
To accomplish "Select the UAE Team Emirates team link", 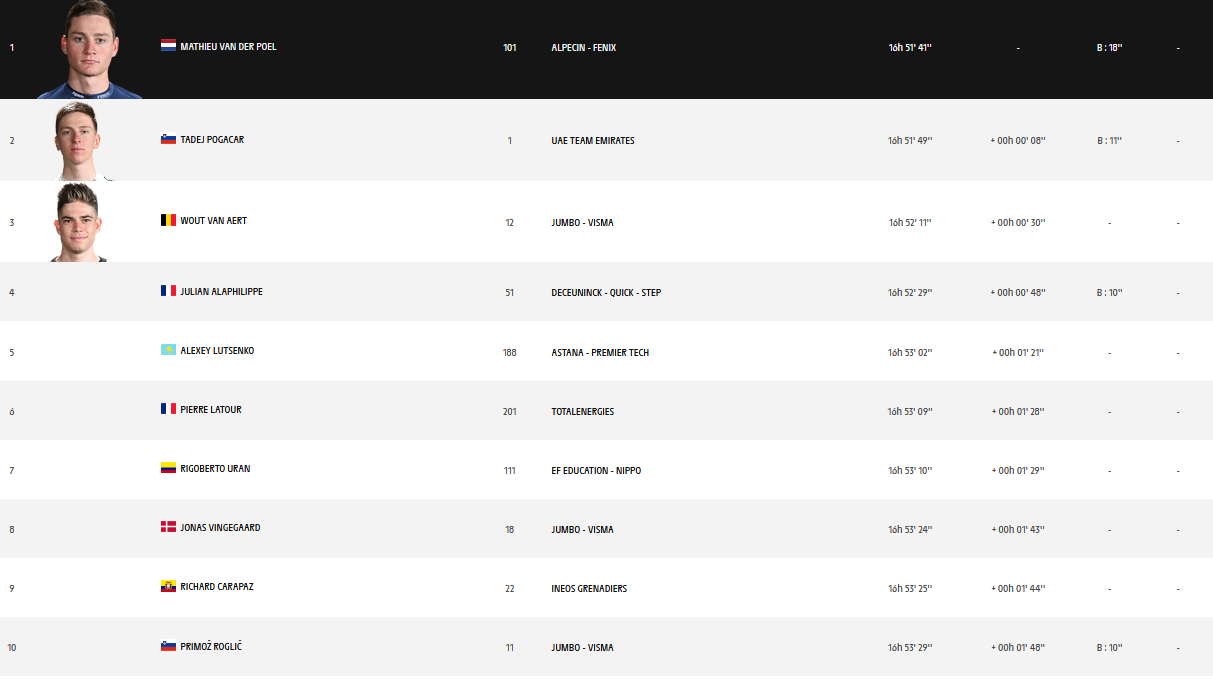I will pyautogui.click(x=592, y=140).
